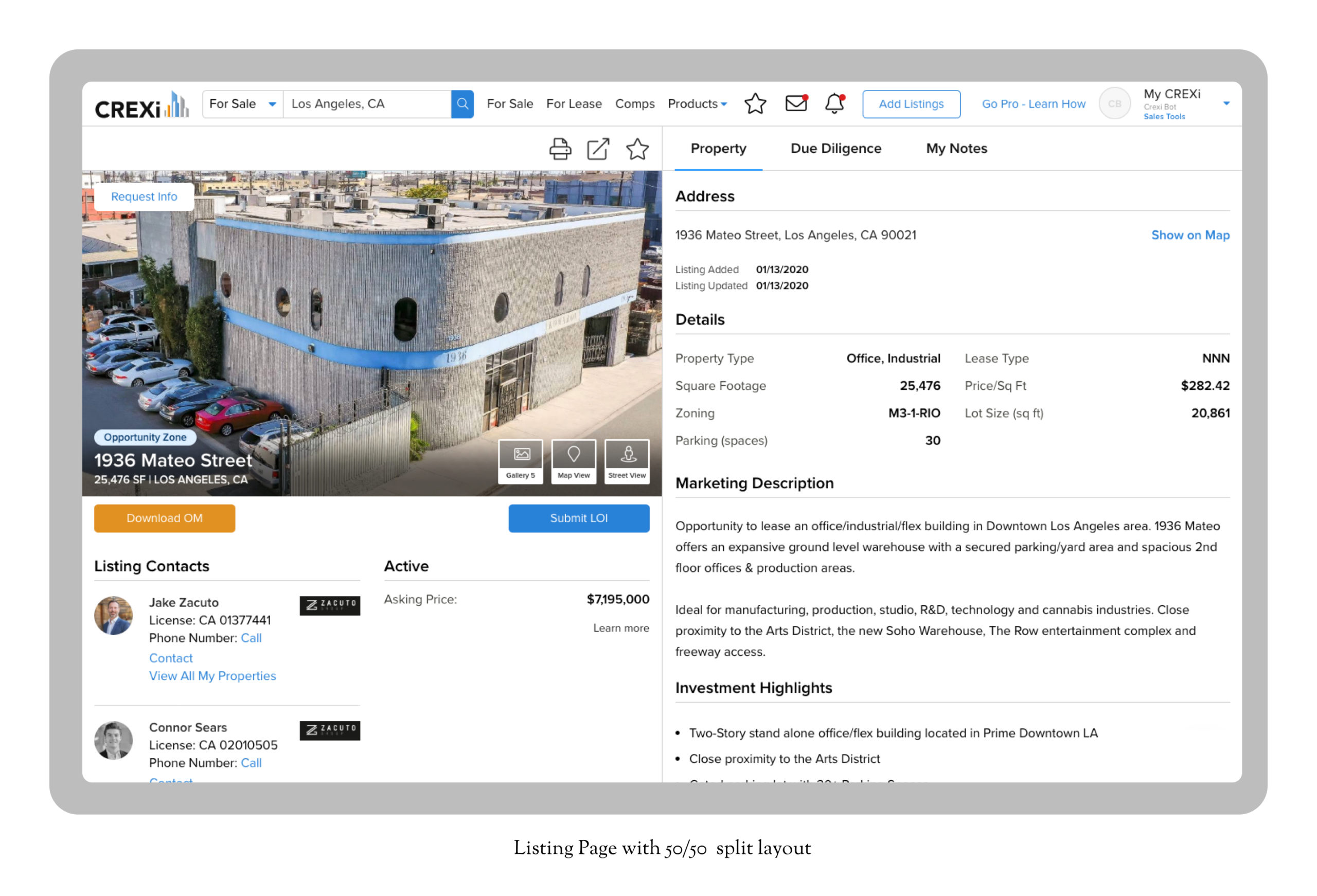Click the search magnifier button
Screen dimensions: 1317x896
[462, 104]
